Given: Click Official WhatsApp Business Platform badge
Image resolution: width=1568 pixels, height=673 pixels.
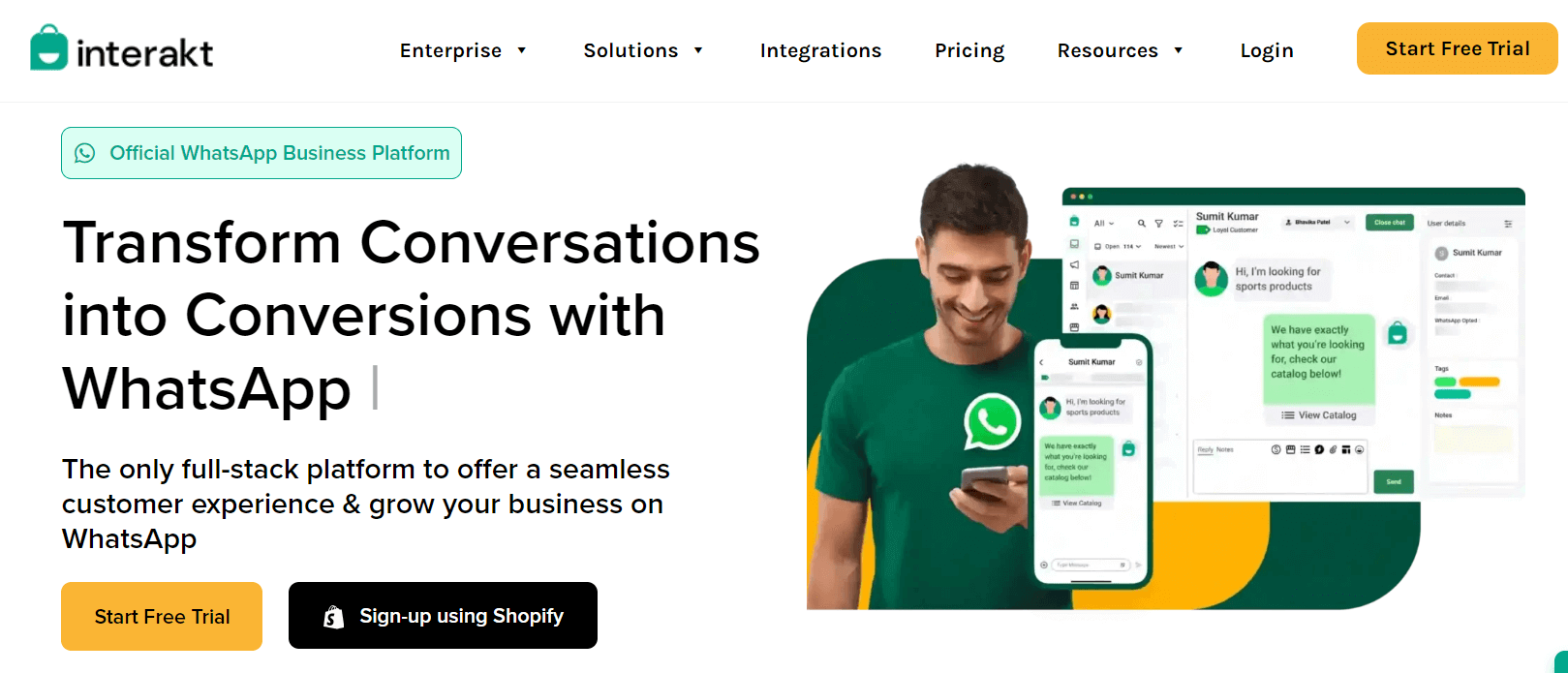Looking at the screenshot, I should [261, 153].
